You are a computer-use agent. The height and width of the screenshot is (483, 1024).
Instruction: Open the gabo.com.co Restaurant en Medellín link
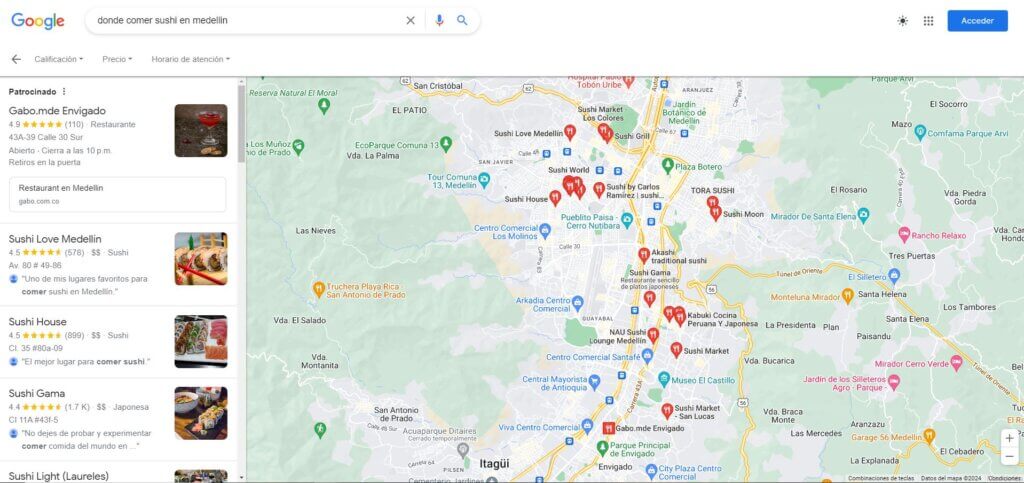(x=118, y=195)
